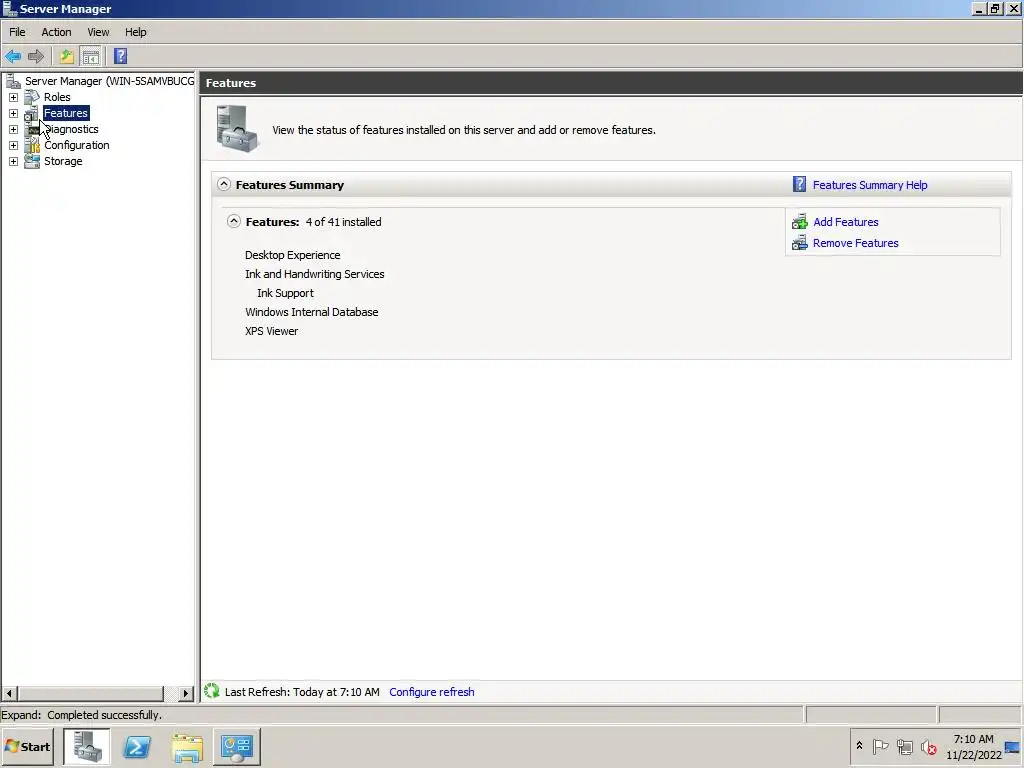Click the Help toolbar icon
This screenshot has height=768, width=1024.
[120, 56]
